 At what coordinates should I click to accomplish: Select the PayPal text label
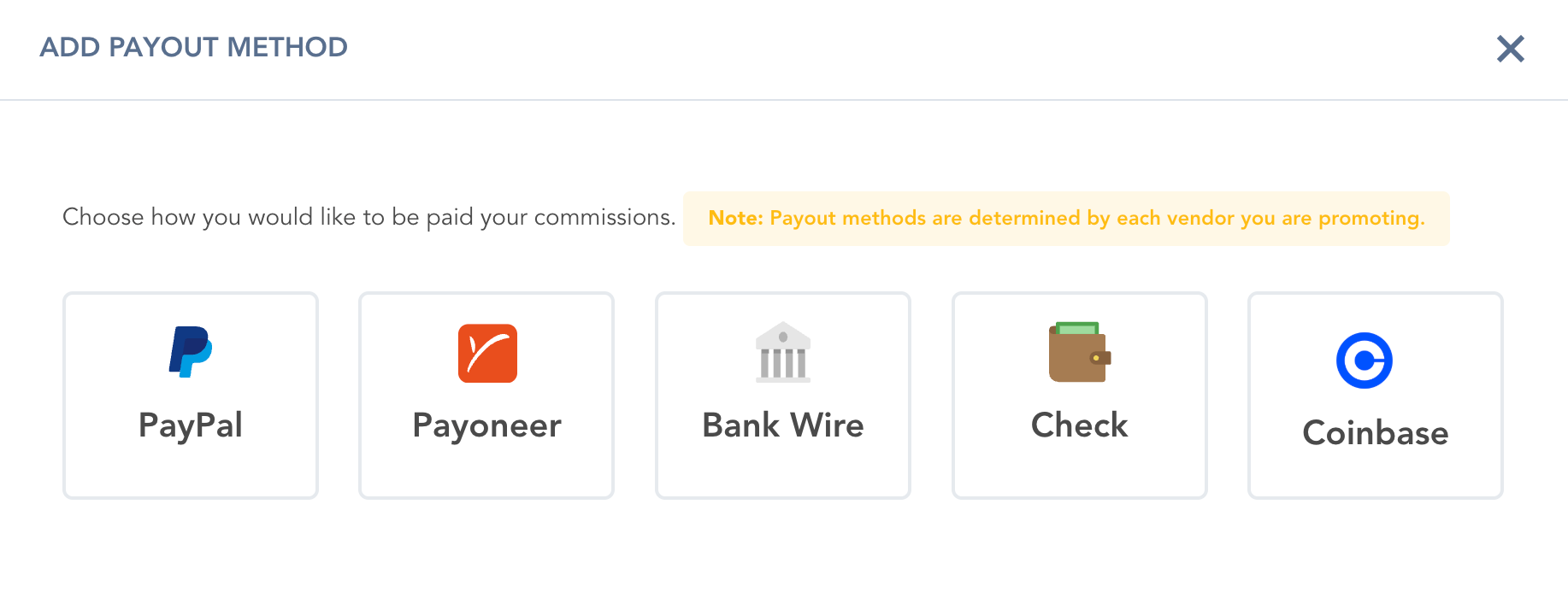tap(191, 425)
